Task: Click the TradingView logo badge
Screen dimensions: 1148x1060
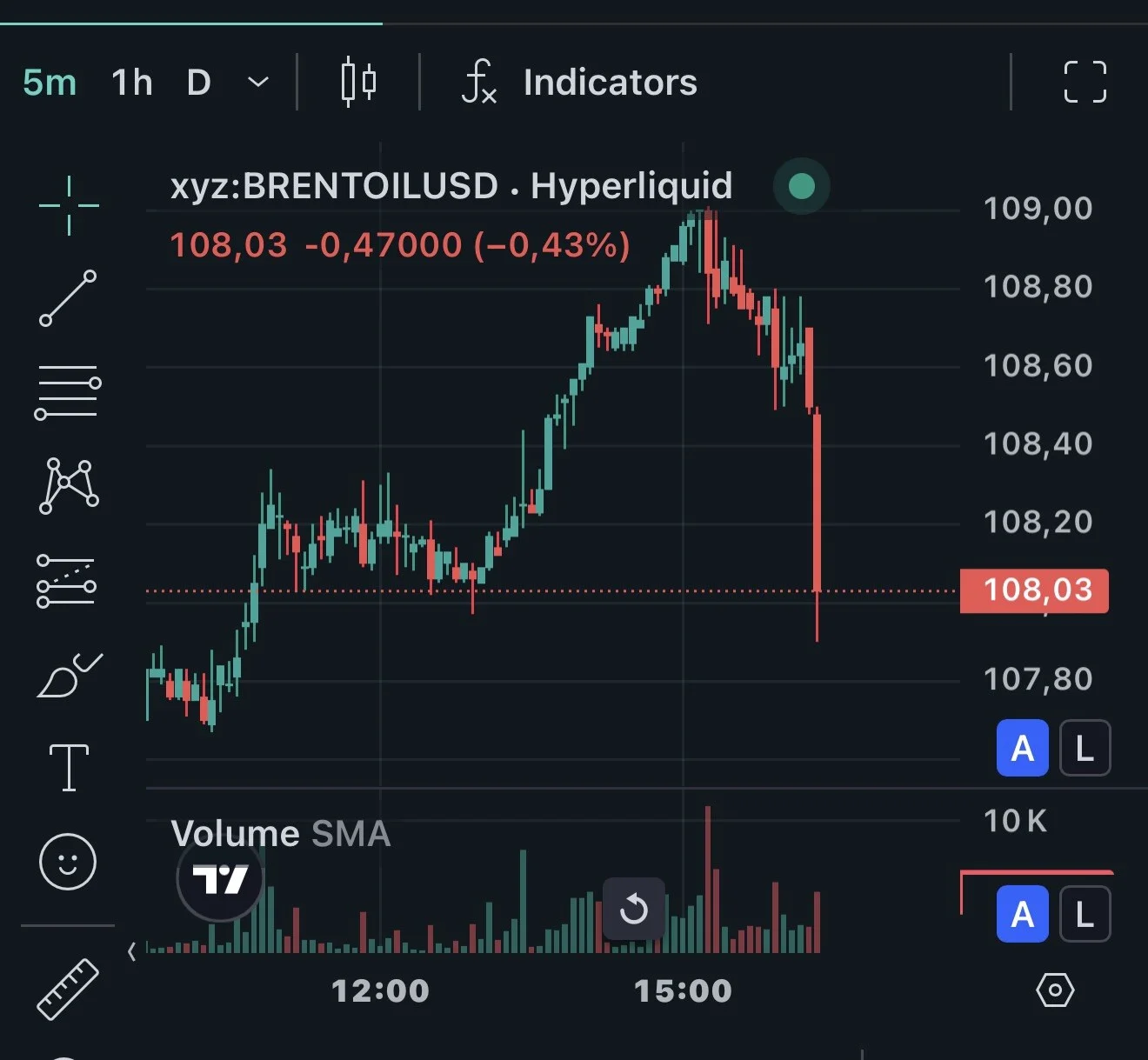Action: coord(220,878)
